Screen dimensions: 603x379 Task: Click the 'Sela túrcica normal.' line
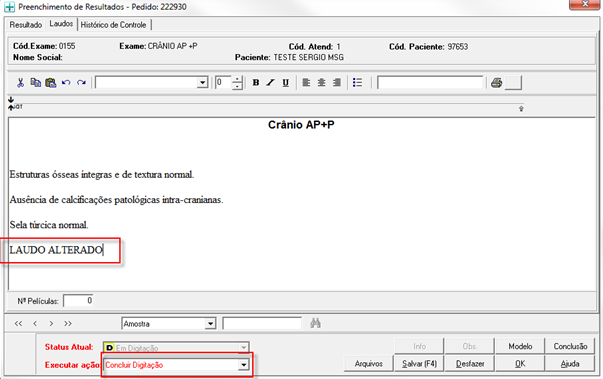(x=49, y=225)
